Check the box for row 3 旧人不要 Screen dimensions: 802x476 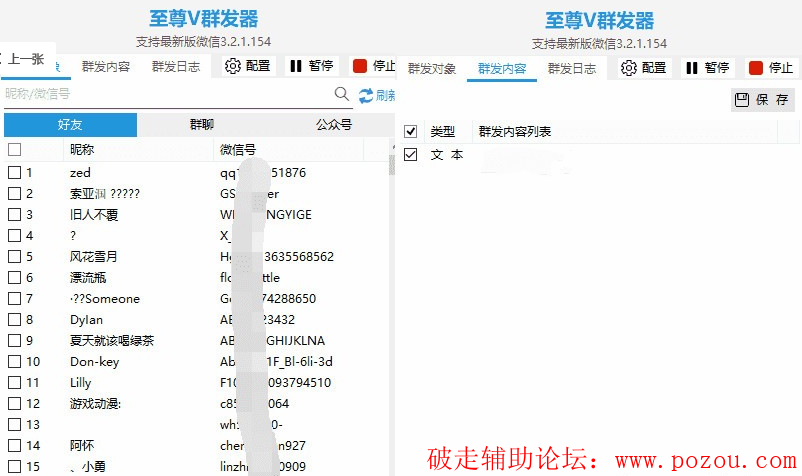click(14, 214)
